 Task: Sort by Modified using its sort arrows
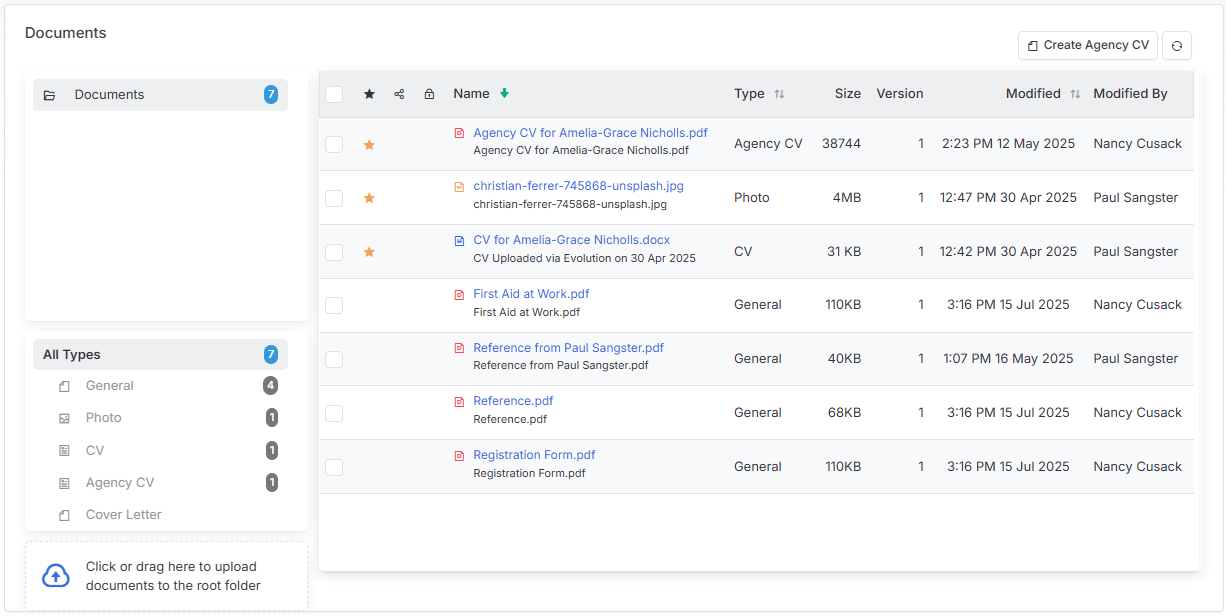point(1075,94)
